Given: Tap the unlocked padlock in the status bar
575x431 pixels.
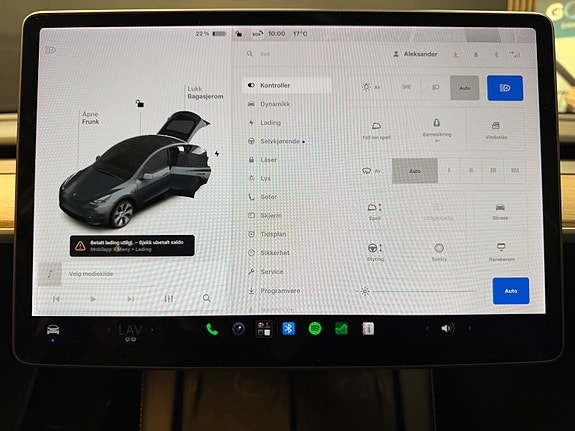Looking at the screenshot, I should [x=239, y=34].
